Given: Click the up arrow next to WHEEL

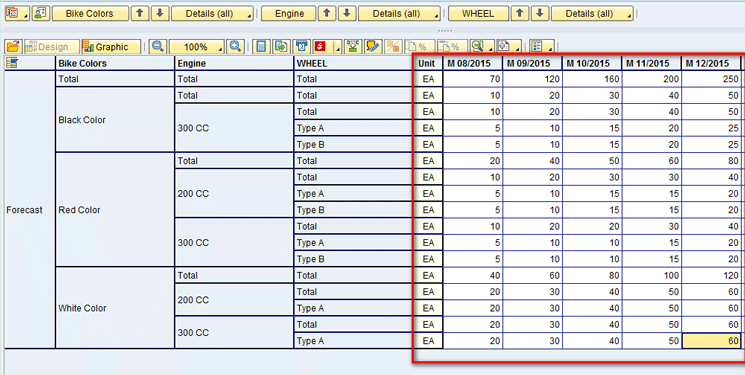Looking at the screenshot, I should 520,13.
